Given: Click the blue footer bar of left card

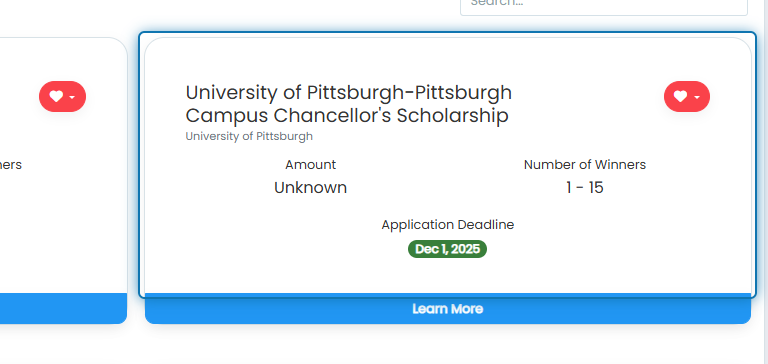Looking at the screenshot, I should (63, 309).
